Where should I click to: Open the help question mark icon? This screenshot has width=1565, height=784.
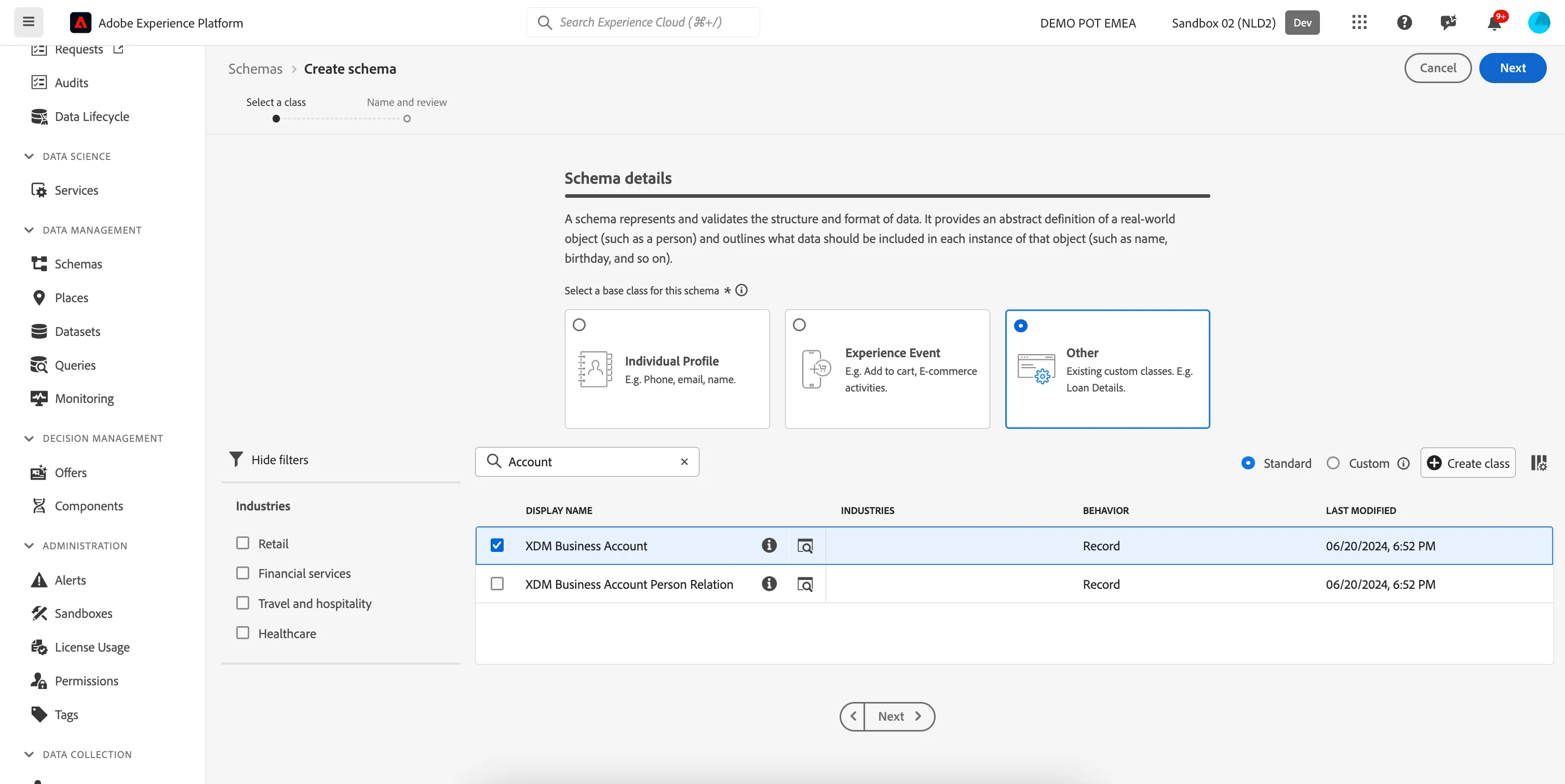(x=1404, y=22)
